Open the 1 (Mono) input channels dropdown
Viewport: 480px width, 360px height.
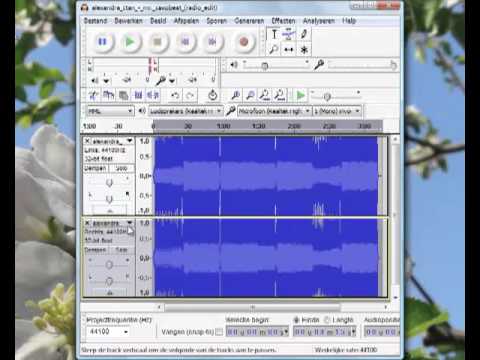click(x=337, y=111)
